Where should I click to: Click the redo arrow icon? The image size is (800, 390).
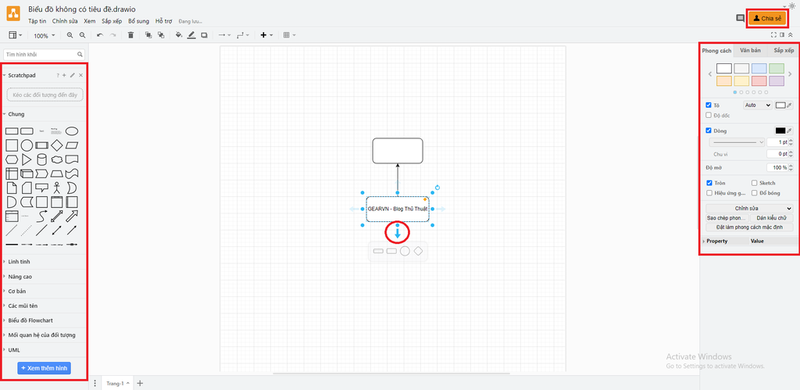113,35
